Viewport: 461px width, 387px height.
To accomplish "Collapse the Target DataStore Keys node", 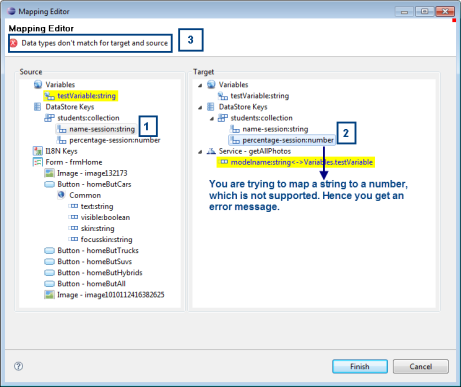I will click(x=200, y=107).
